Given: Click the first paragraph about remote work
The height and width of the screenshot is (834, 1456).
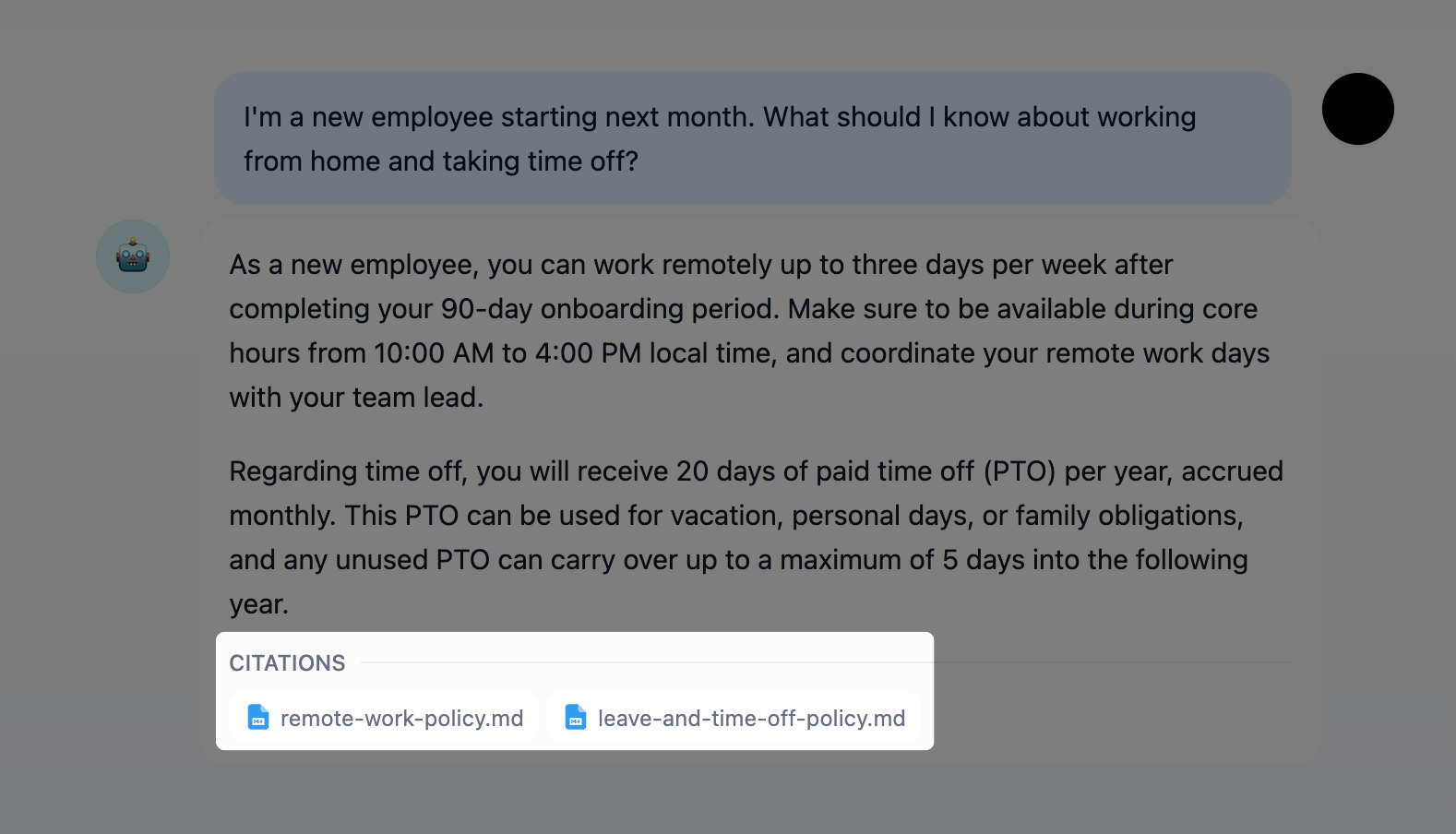Looking at the screenshot, I should (x=749, y=331).
